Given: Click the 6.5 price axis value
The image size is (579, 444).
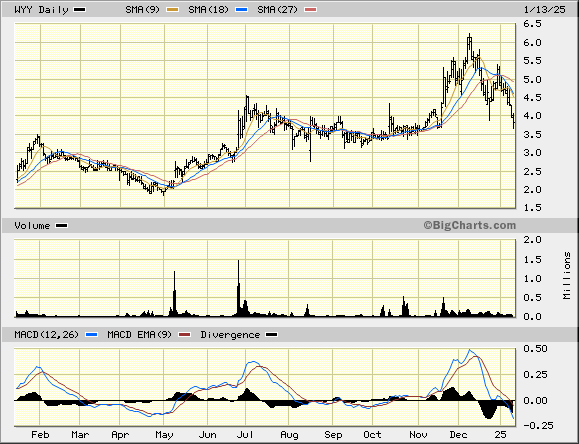Looking at the screenshot, I should pyautogui.click(x=532, y=24).
